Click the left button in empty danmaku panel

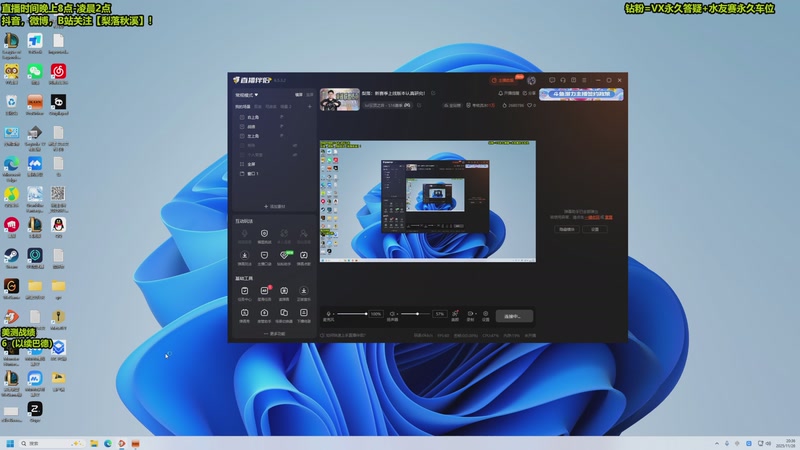pos(566,230)
